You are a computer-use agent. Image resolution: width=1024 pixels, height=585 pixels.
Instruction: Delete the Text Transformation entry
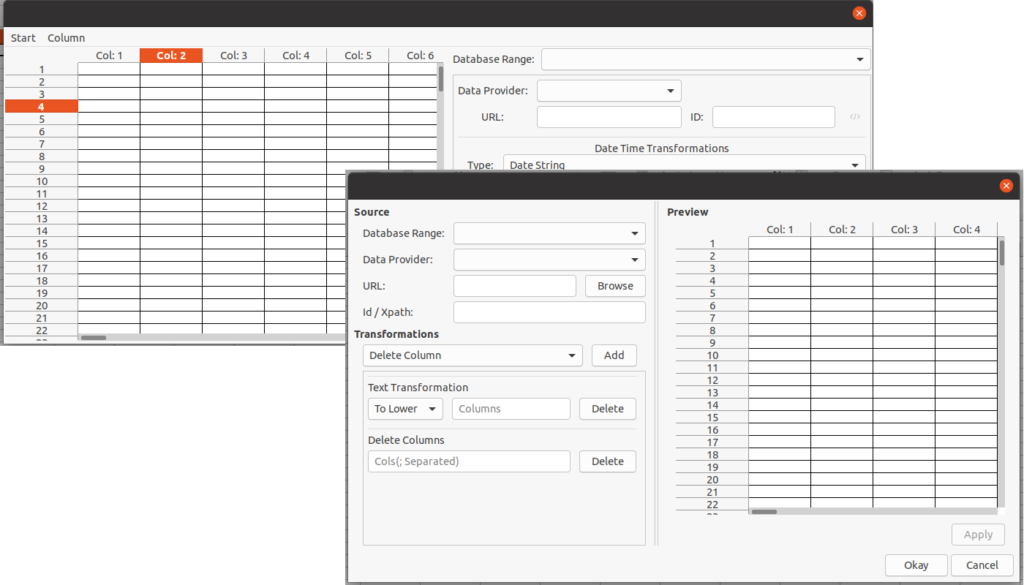point(607,409)
